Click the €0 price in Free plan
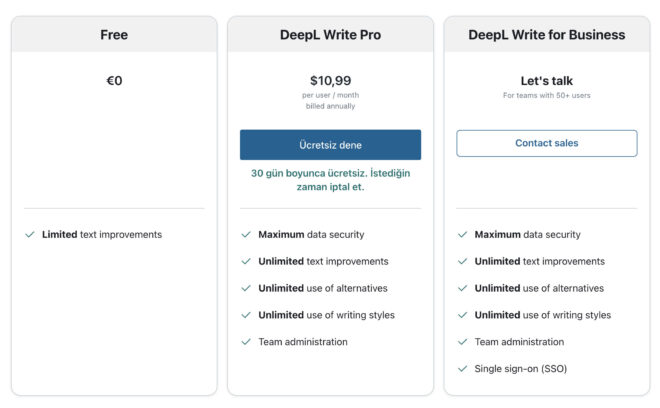The height and width of the screenshot is (408, 660). (x=114, y=81)
